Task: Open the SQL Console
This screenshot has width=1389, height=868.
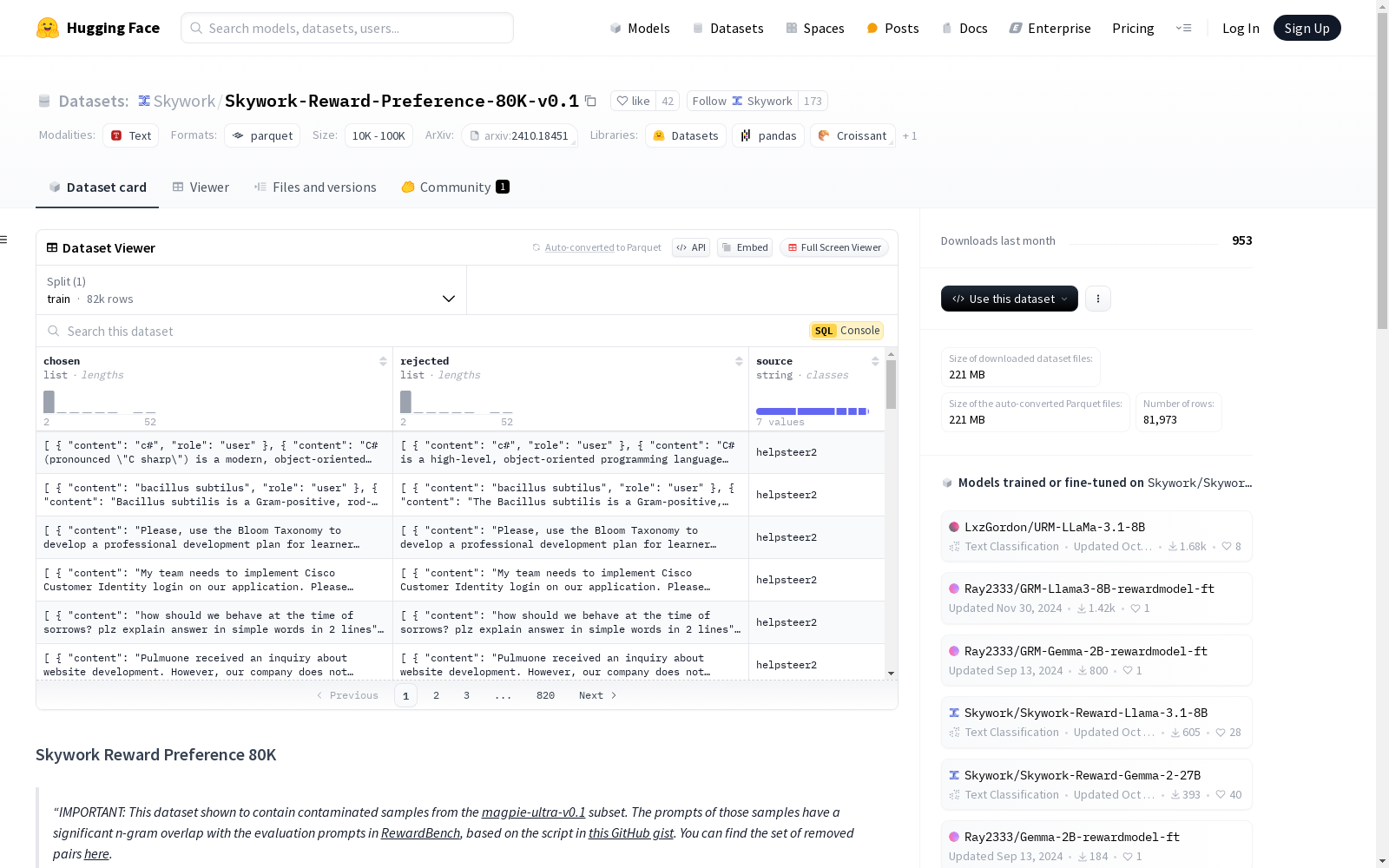Action: (x=846, y=331)
